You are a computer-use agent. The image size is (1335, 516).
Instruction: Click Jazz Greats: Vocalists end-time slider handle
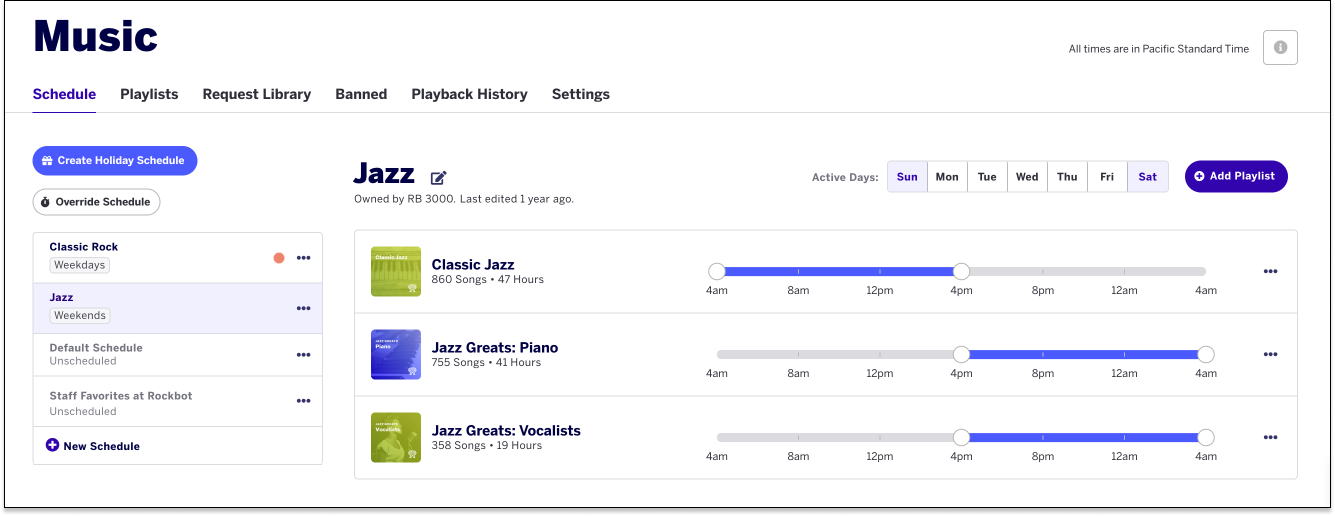pos(1206,437)
